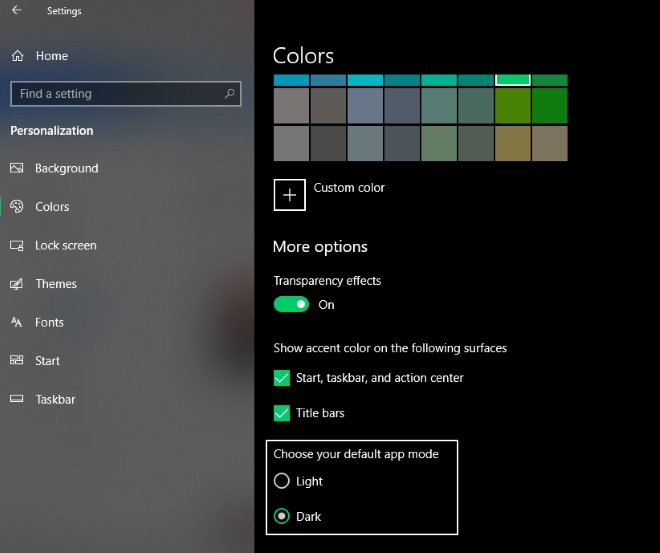Go to the Themes section
The height and width of the screenshot is (553, 660).
click(56, 284)
